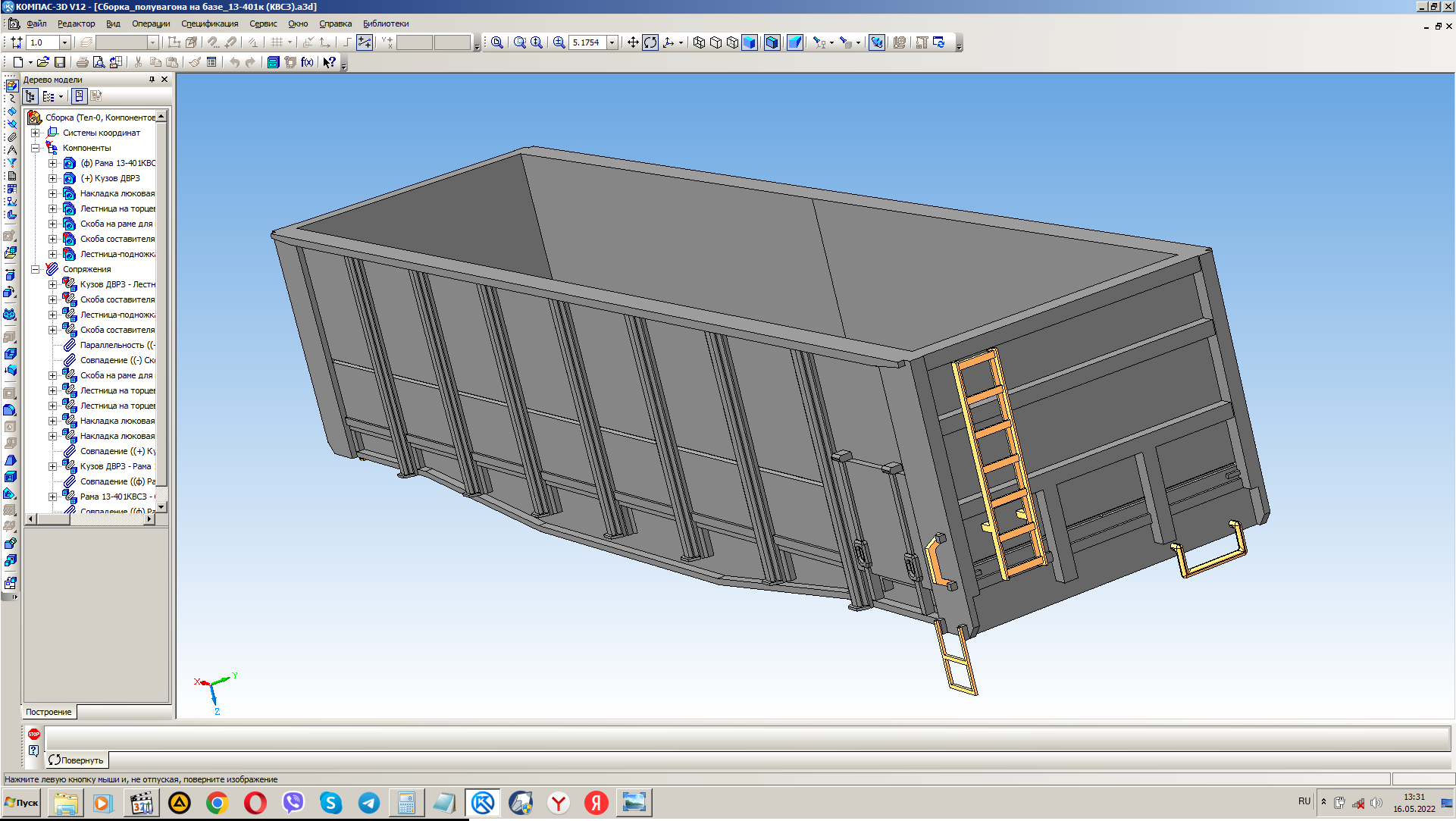Collapse the Компоненты tree node
The width and height of the screenshot is (1456, 821).
coord(36,148)
